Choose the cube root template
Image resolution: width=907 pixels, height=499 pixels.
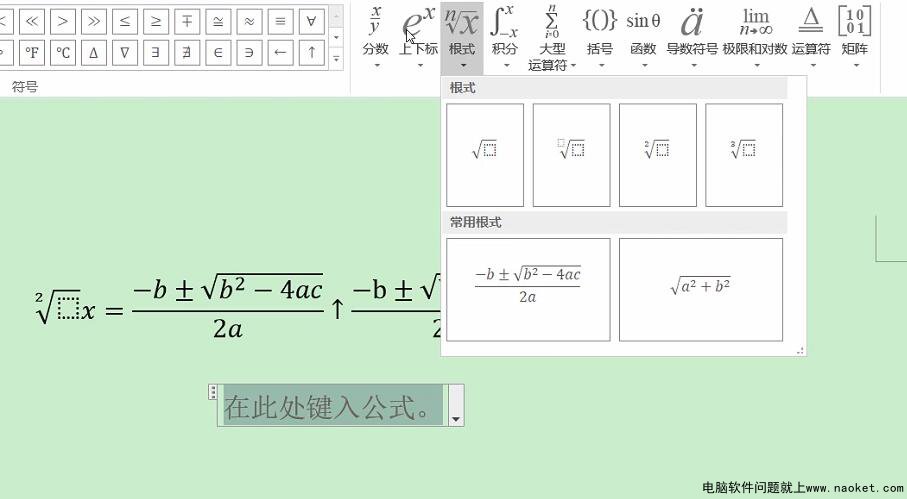pyautogui.click(x=743, y=154)
